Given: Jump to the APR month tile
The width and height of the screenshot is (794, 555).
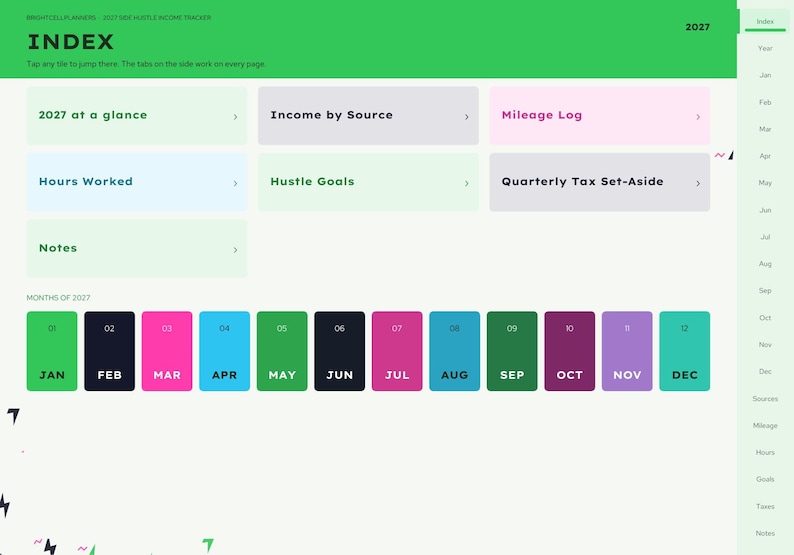Looking at the screenshot, I should click(x=224, y=351).
